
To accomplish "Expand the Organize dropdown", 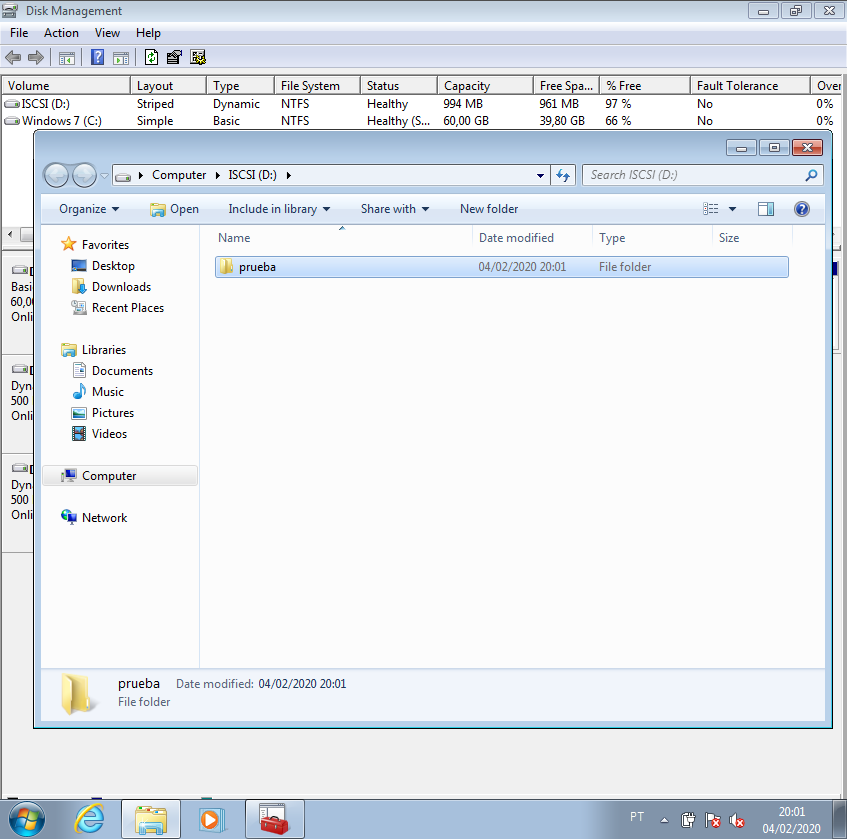I will click(x=89, y=209).
